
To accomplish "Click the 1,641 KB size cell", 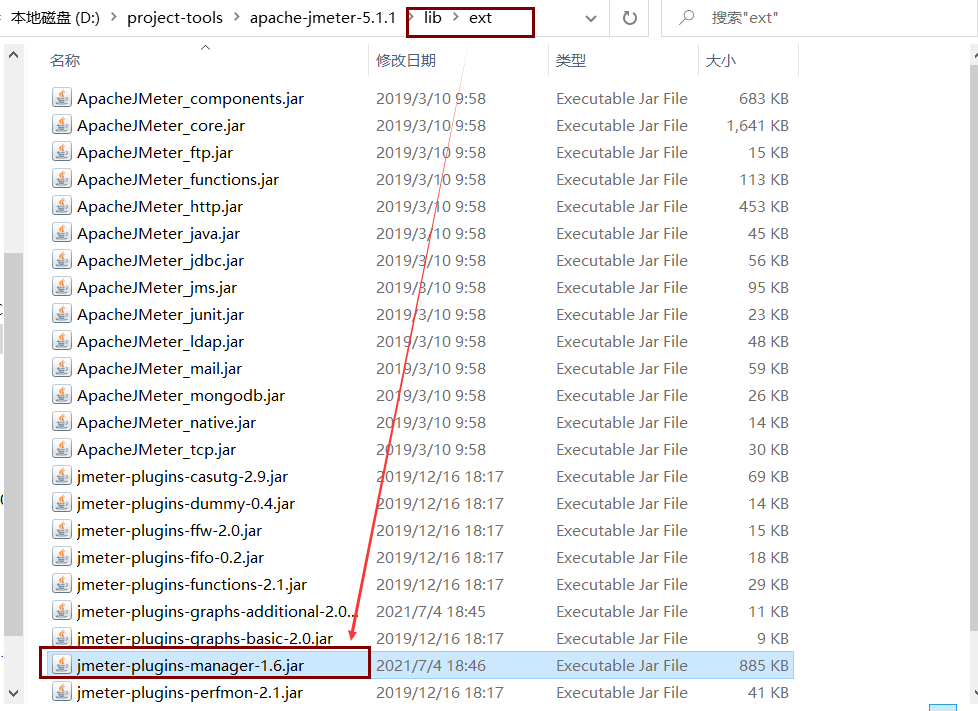I will (x=757, y=125).
